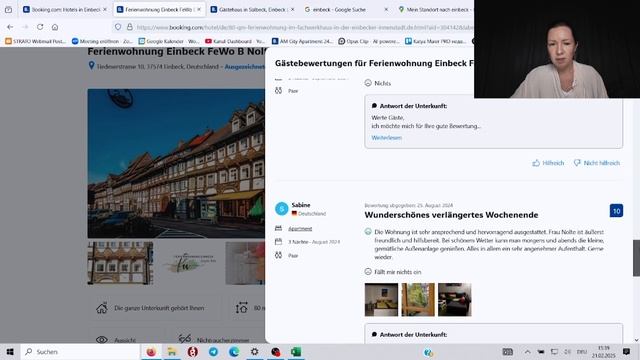Close the Booking.com Hotels in Einbeck tab

point(105,9)
